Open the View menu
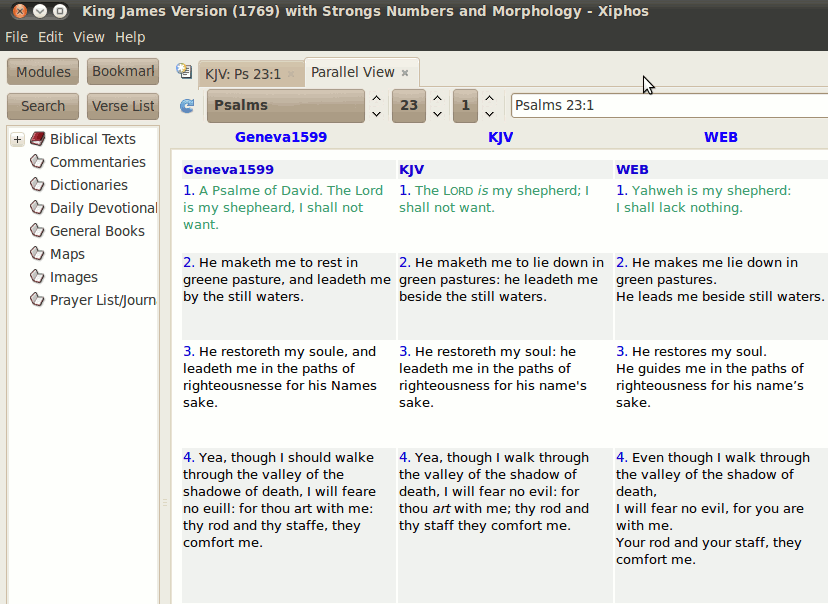The width and height of the screenshot is (828, 604). (x=89, y=37)
